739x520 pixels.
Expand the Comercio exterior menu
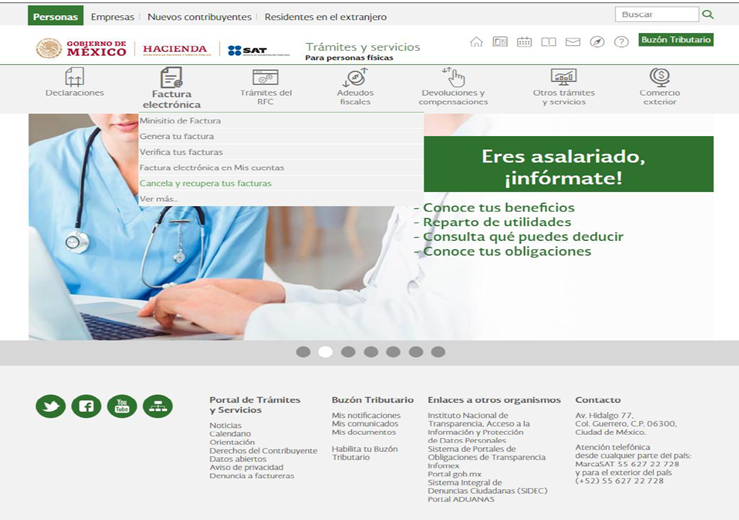[x=659, y=87]
